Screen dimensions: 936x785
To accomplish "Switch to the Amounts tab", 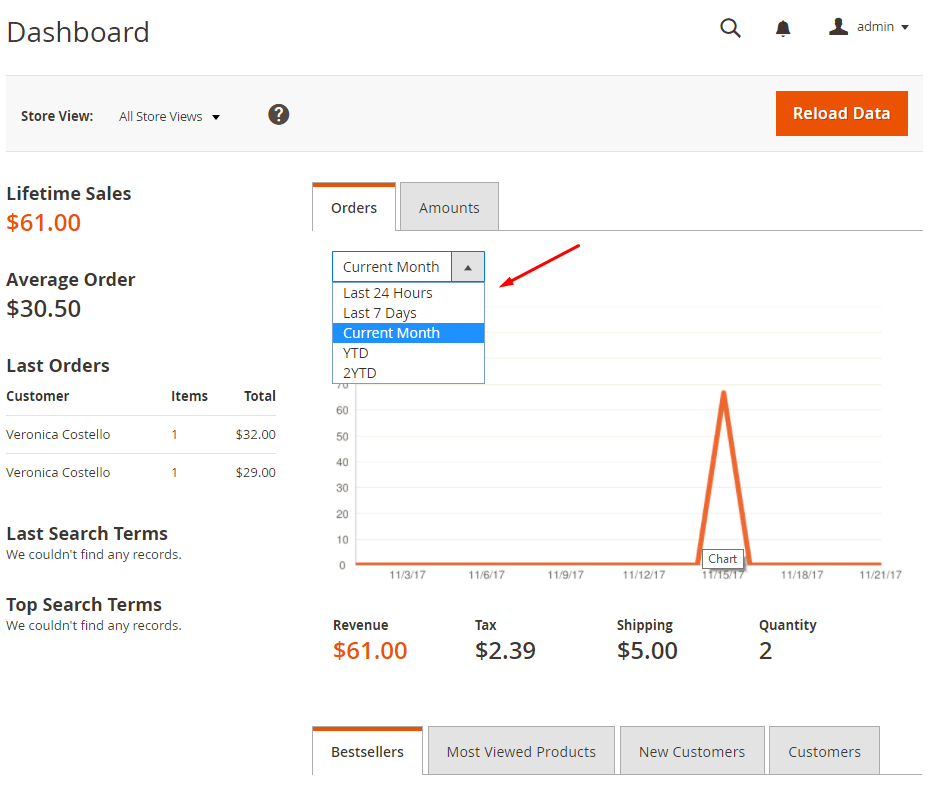I will click(x=449, y=207).
